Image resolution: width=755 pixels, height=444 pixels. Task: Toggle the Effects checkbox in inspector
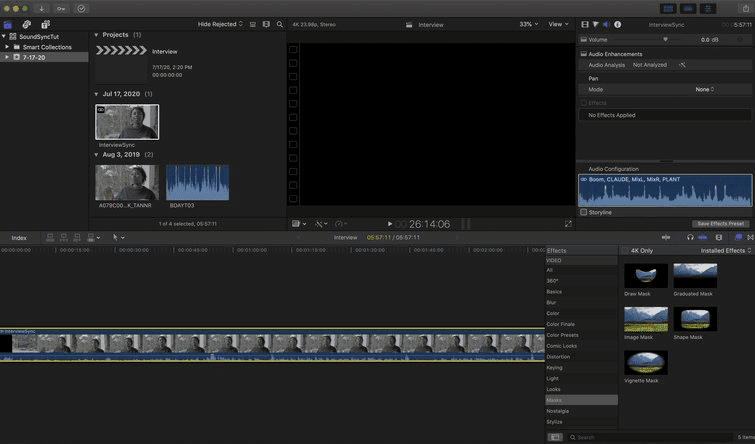click(x=584, y=103)
